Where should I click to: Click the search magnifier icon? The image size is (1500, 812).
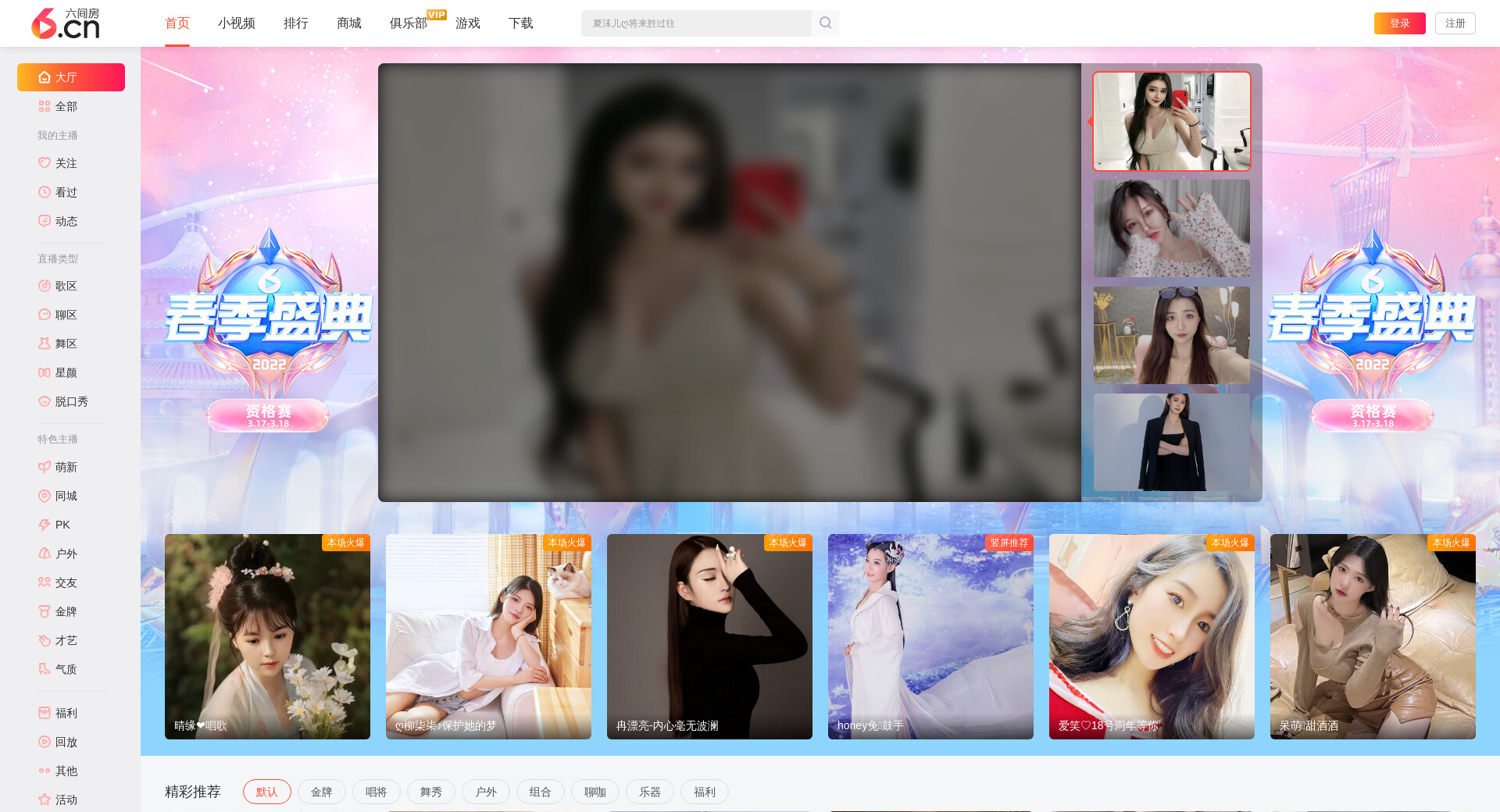click(825, 23)
